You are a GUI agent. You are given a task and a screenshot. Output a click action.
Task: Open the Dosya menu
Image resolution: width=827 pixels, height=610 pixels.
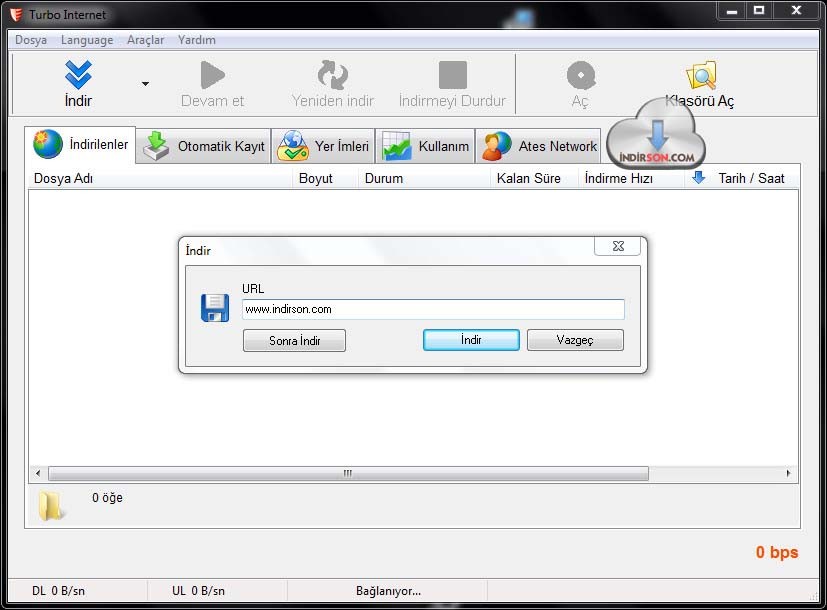click(31, 40)
